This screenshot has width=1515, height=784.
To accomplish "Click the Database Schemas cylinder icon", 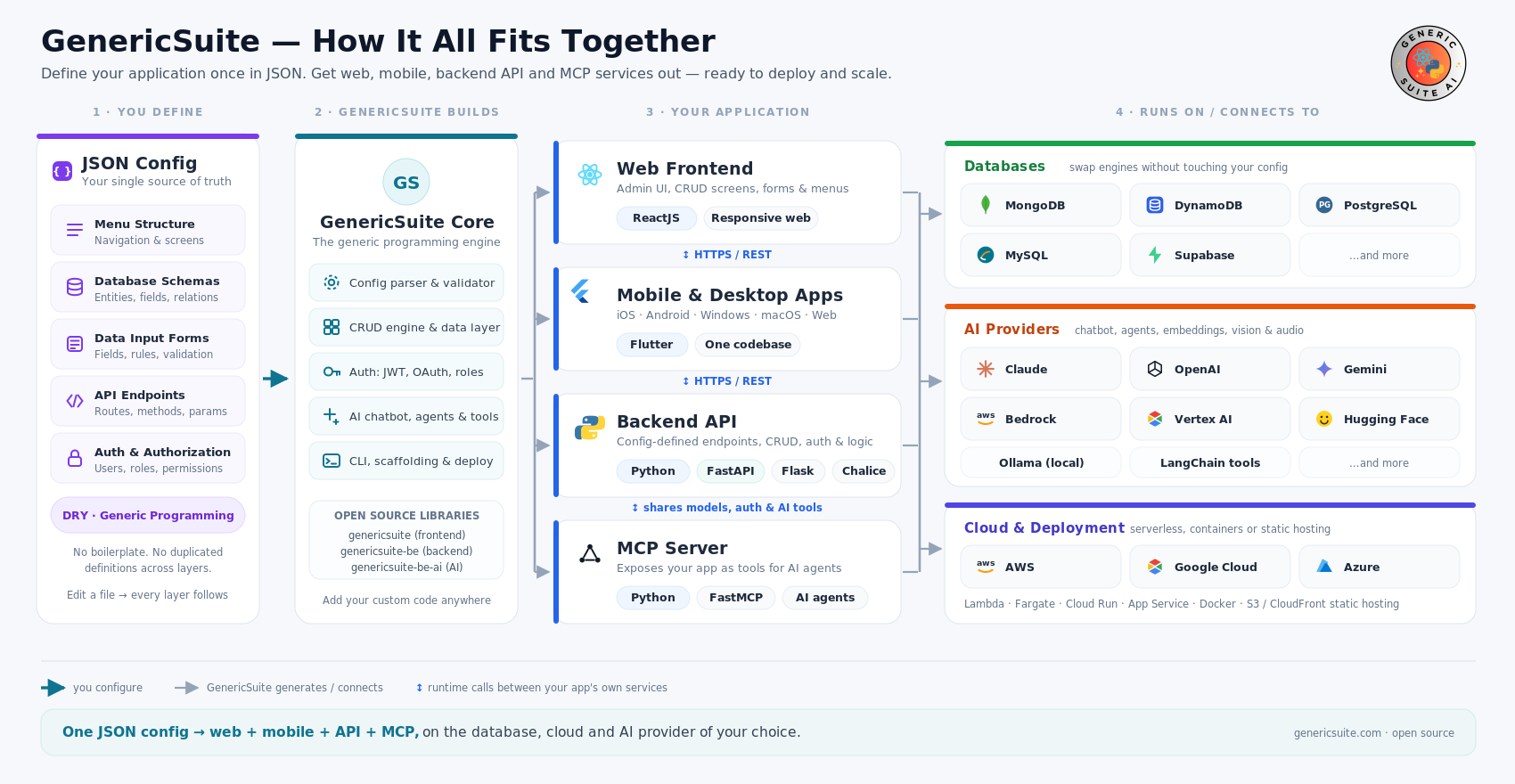I will point(75,287).
